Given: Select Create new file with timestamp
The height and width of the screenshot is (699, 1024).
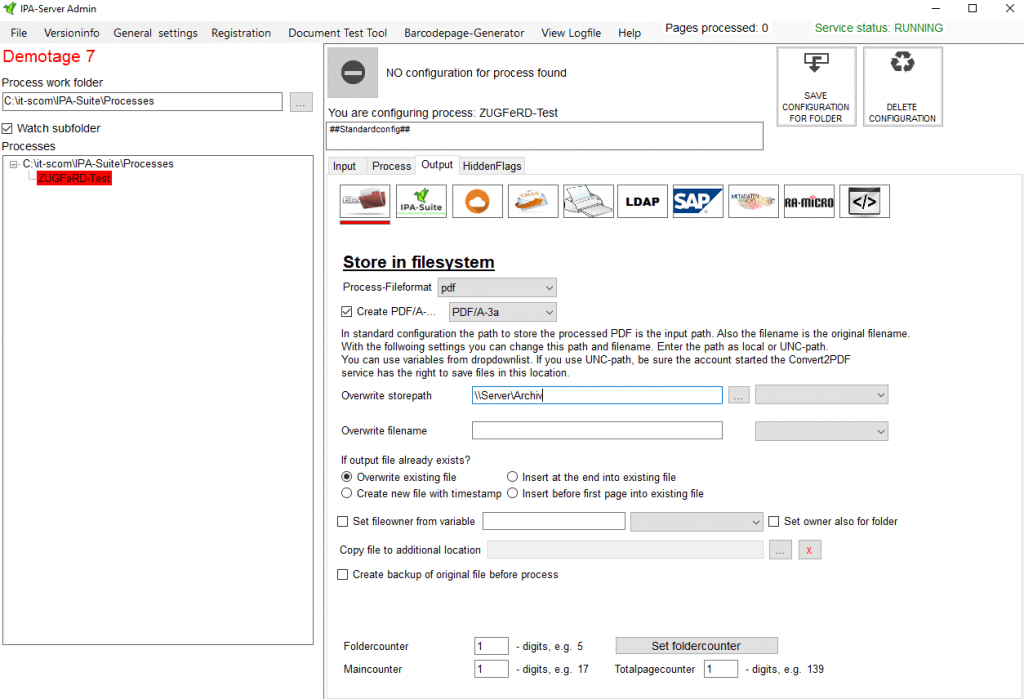Looking at the screenshot, I should pyautogui.click(x=347, y=494).
